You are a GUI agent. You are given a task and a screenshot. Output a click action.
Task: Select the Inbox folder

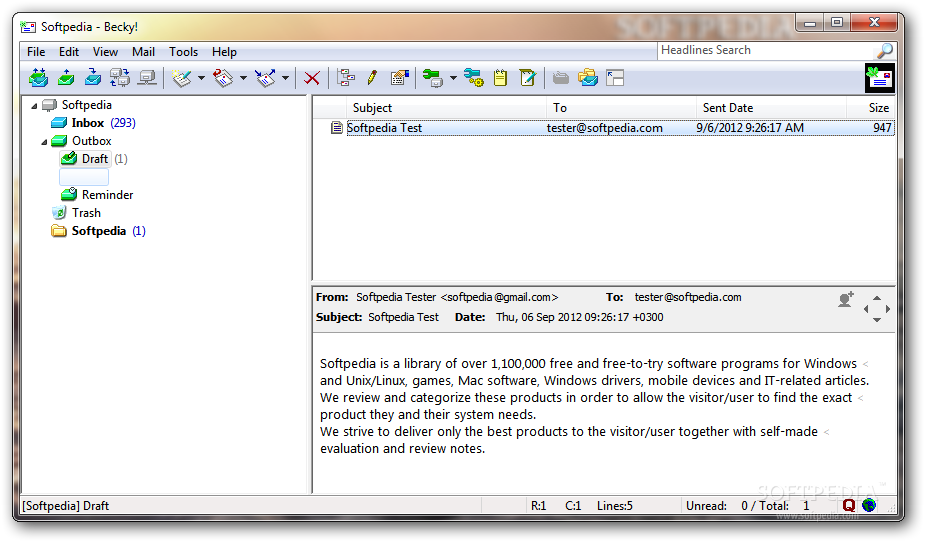click(x=87, y=123)
